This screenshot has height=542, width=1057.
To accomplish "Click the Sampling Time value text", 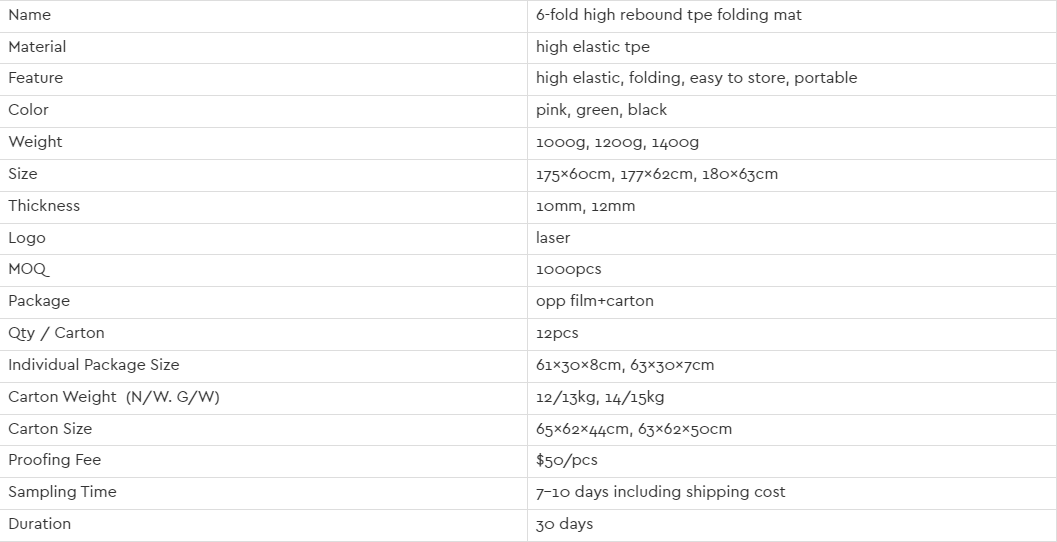I will (x=661, y=492).
